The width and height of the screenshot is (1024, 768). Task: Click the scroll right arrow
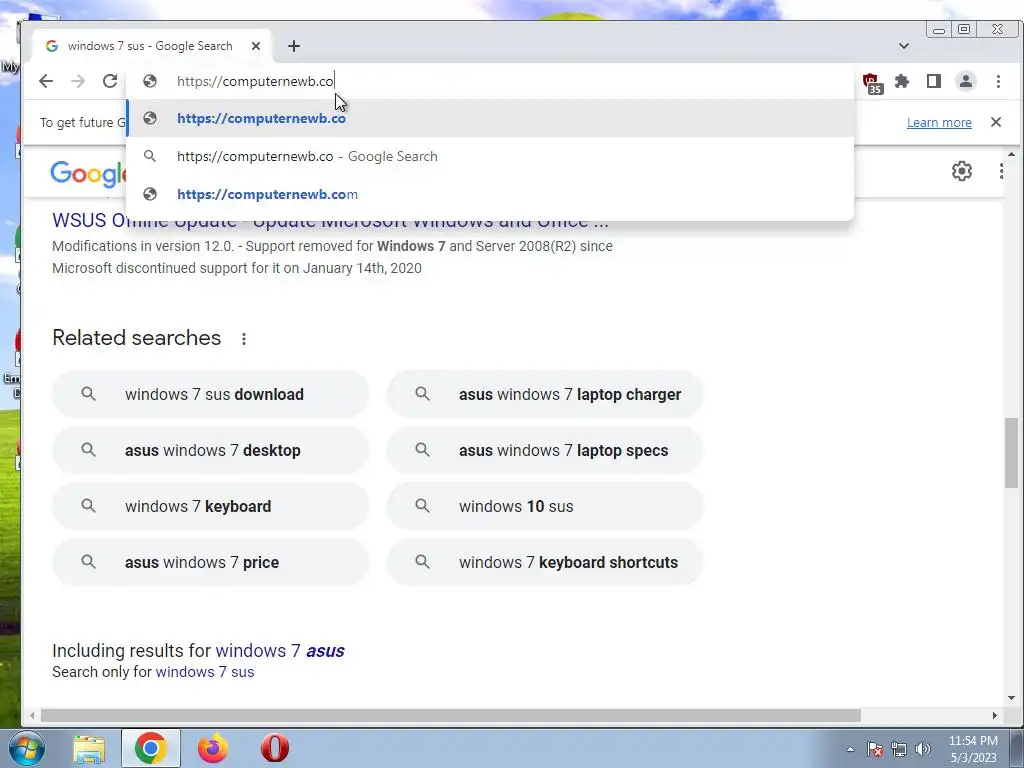[x=995, y=716]
